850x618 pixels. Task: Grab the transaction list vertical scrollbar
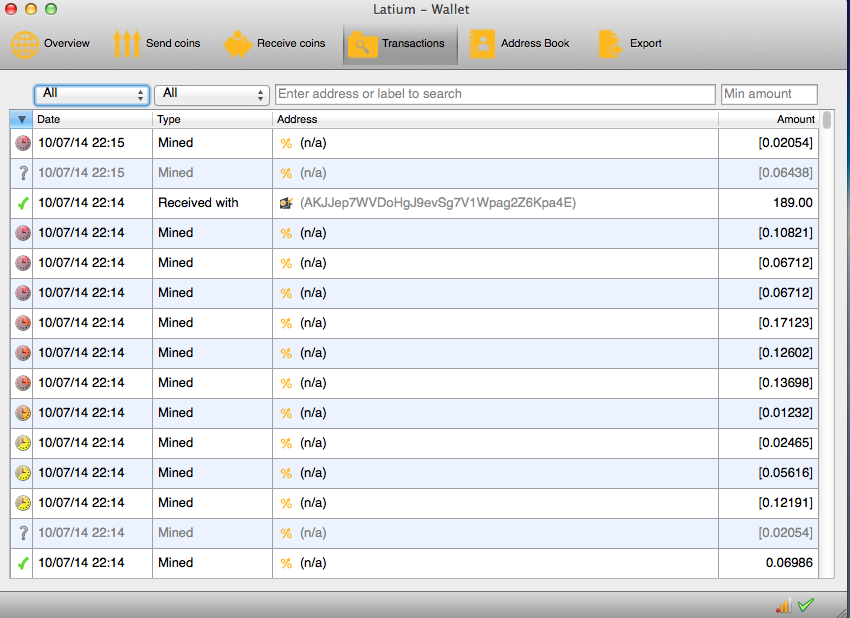click(x=827, y=120)
